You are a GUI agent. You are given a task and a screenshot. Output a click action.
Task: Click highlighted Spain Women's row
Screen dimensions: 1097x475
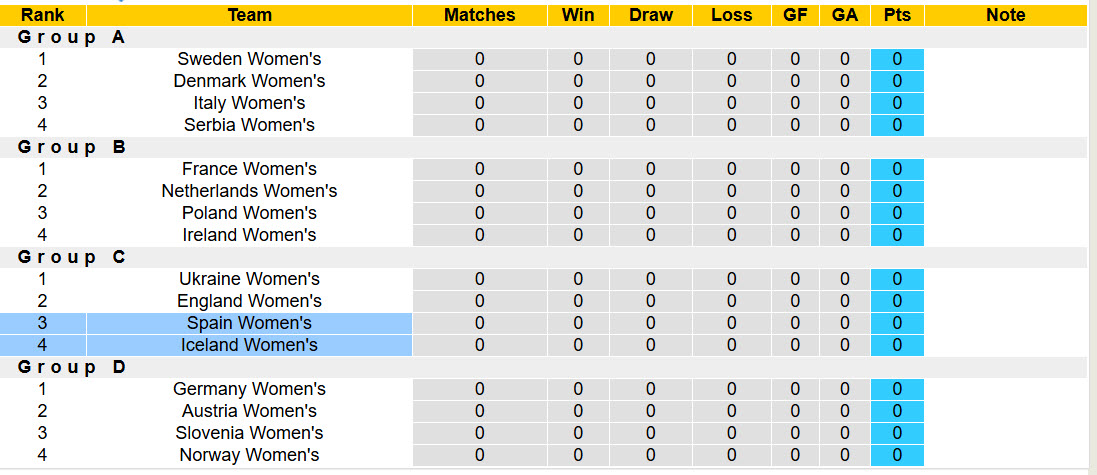249,323
